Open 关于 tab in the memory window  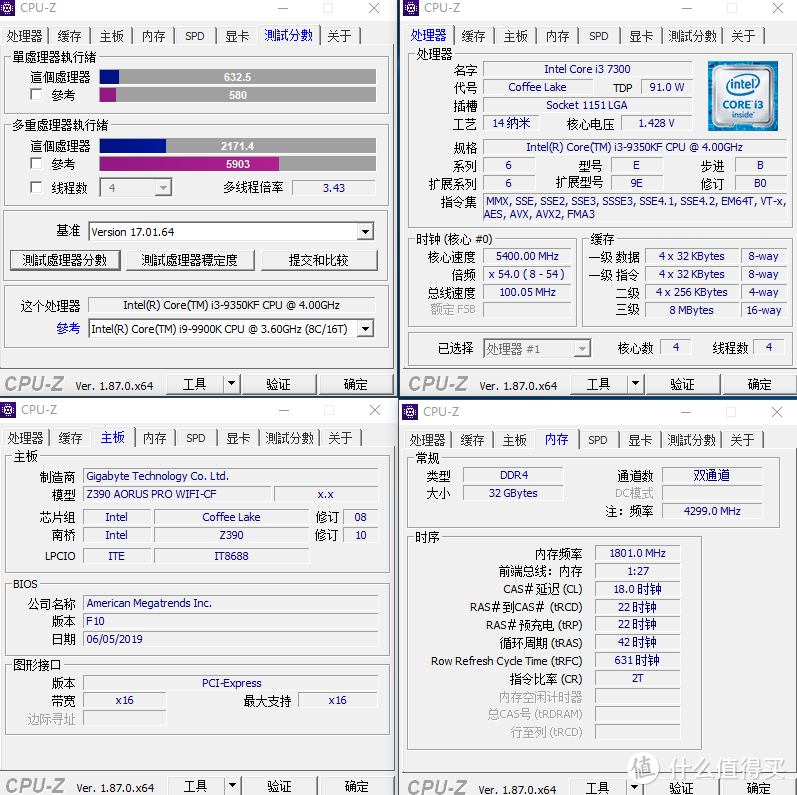[742, 440]
